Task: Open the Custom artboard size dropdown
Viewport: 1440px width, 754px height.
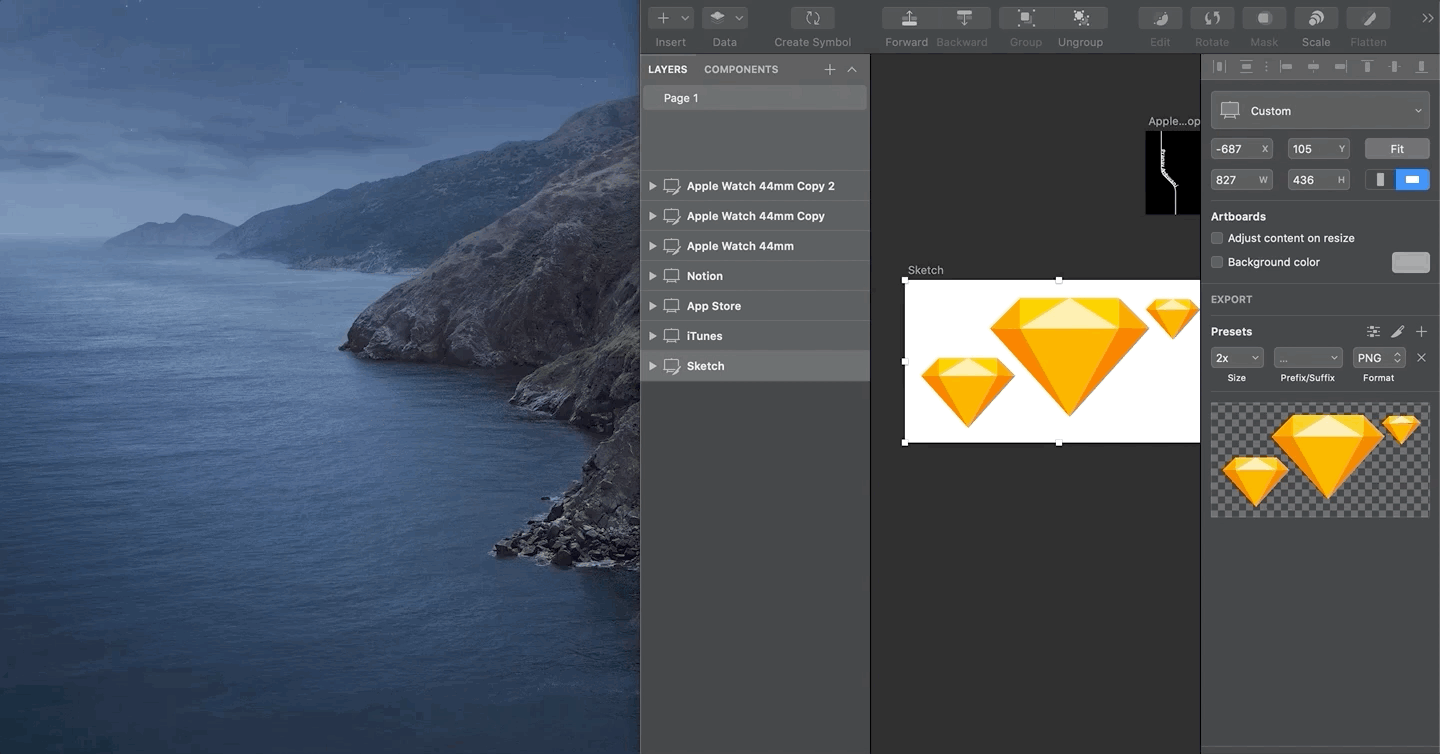Action: pos(1318,110)
